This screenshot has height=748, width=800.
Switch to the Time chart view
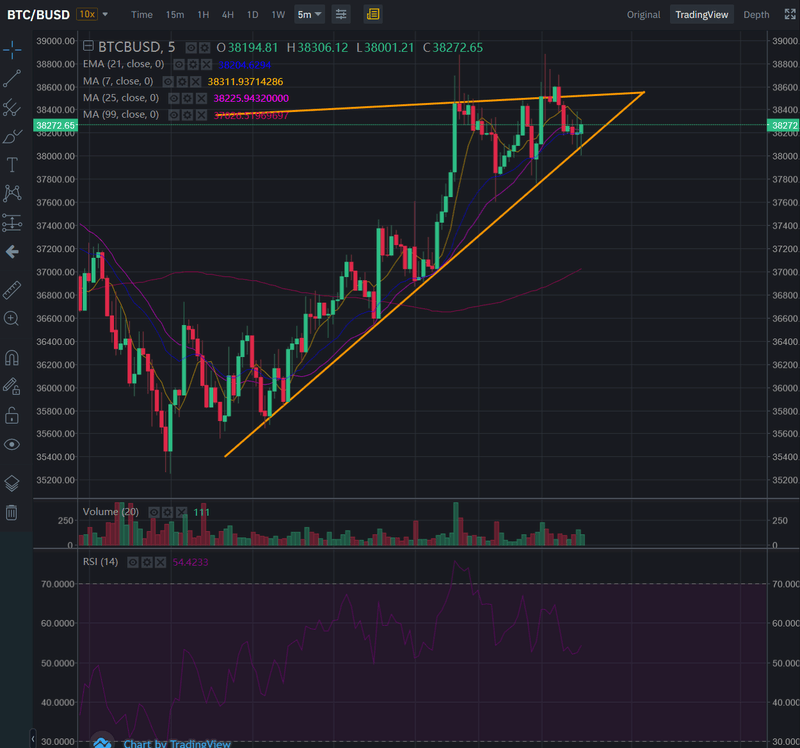[142, 15]
